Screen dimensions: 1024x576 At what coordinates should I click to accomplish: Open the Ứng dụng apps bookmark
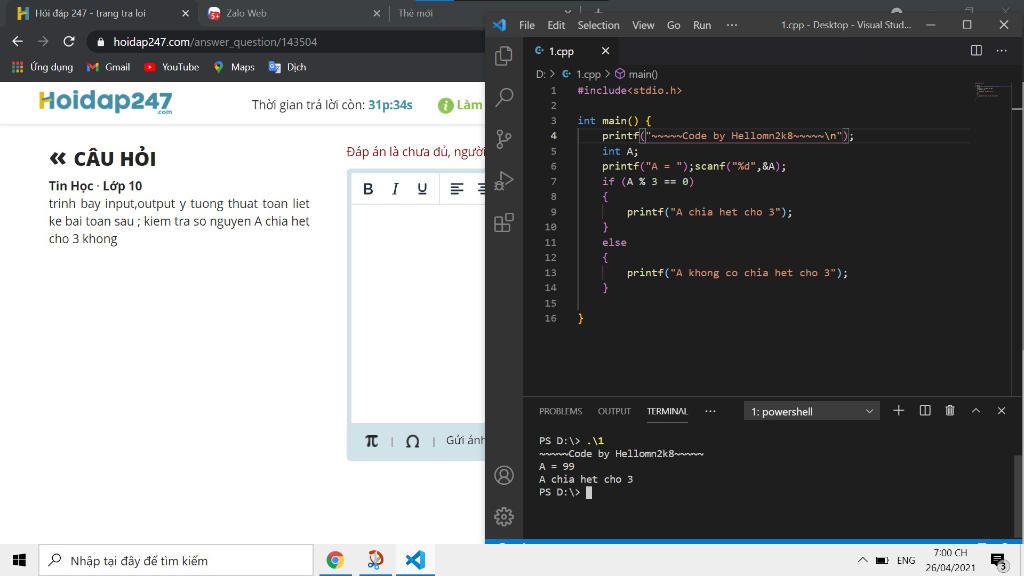pyautogui.click(x=42, y=67)
